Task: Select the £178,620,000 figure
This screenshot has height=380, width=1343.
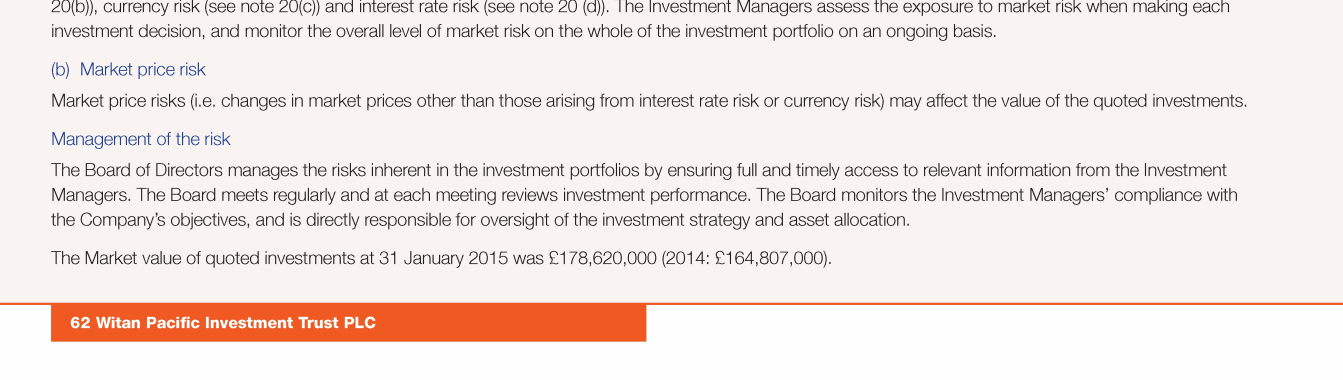Action: click(x=603, y=259)
